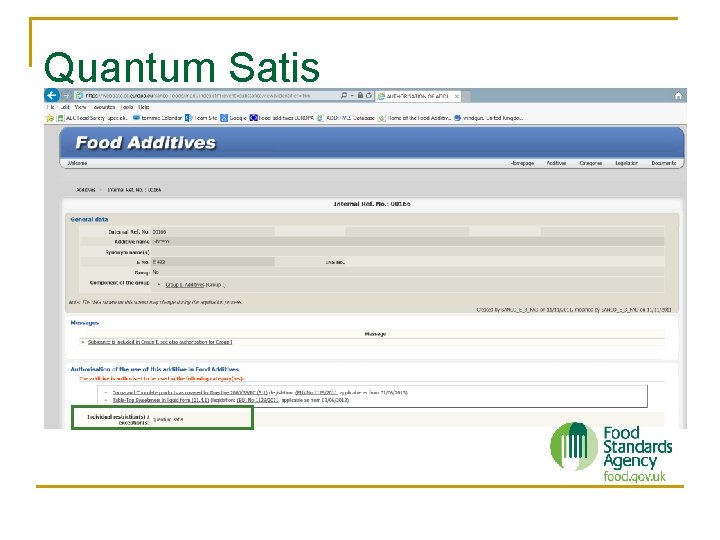This screenshot has width=720, height=540.
Task: Go to Additives in site navigation
Action: [x=556, y=163]
